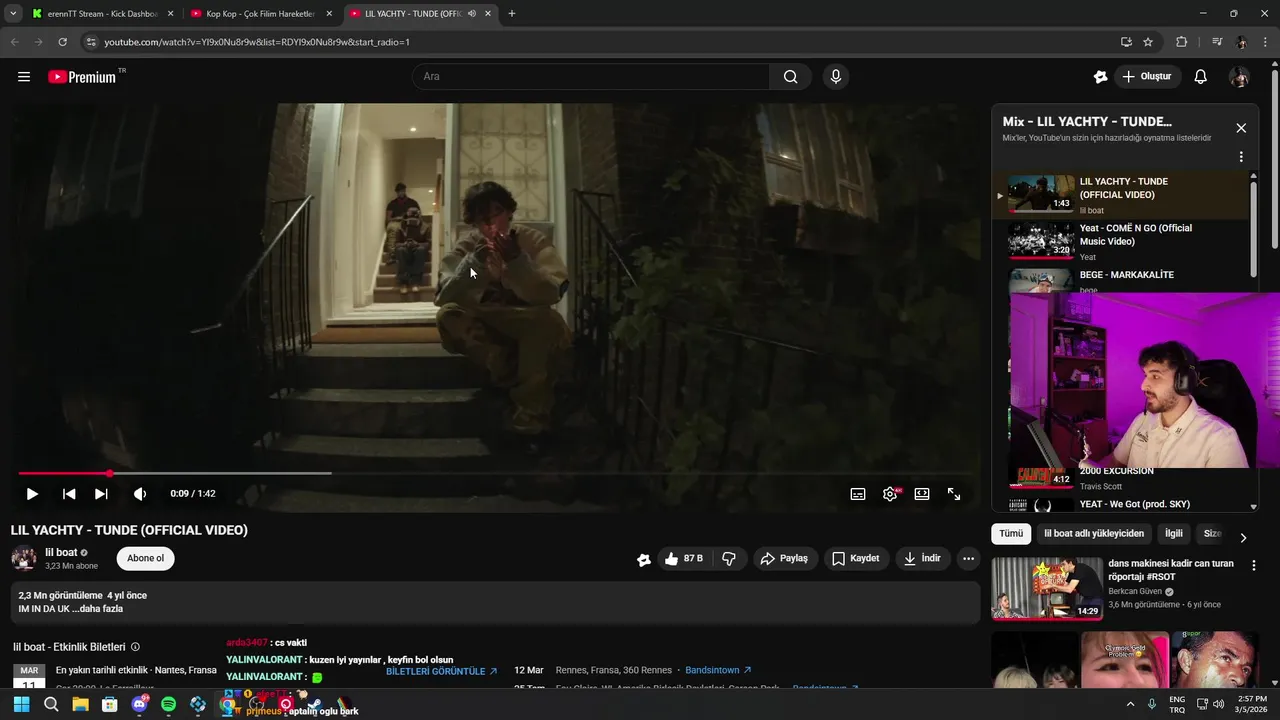The width and height of the screenshot is (1280, 720).
Task: Open Spotify from taskbar
Action: [168, 705]
